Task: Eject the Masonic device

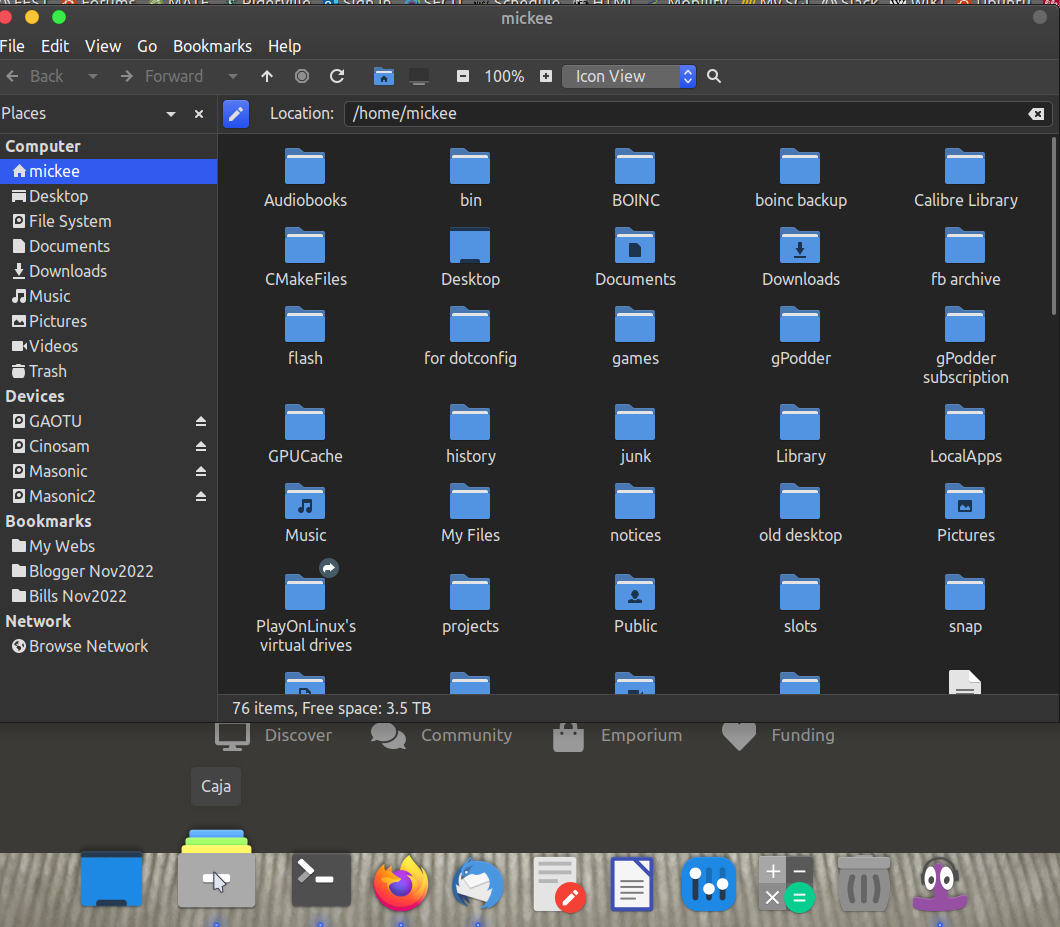Action: (x=201, y=471)
